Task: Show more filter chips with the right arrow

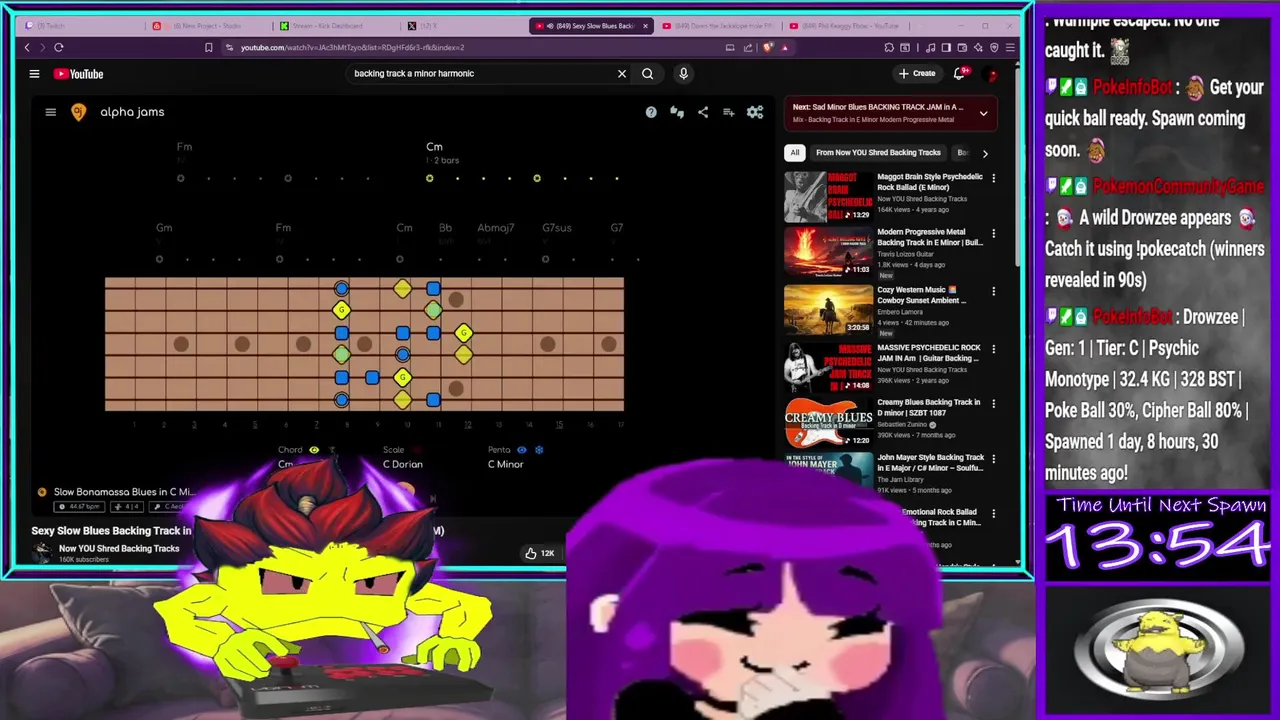Action: coord(985,153)
